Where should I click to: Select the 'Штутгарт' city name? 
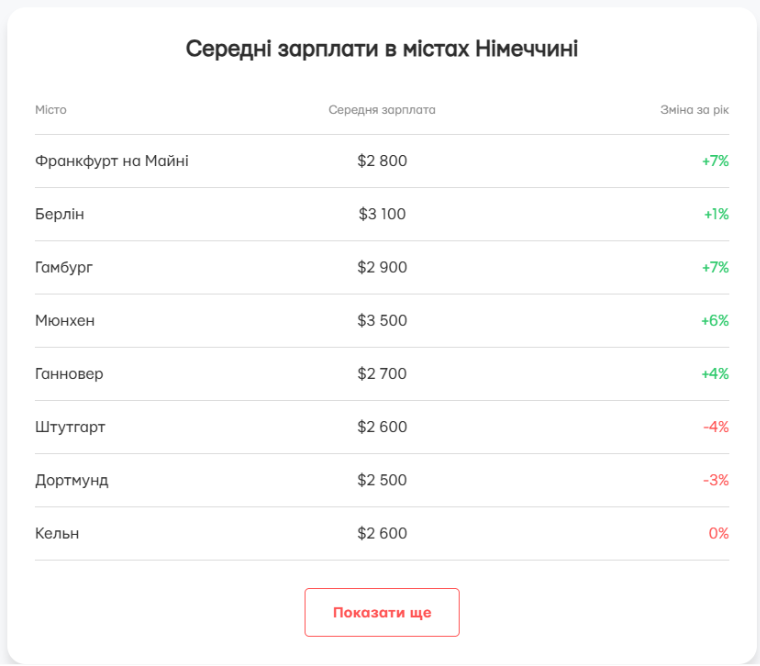point(70,427)
